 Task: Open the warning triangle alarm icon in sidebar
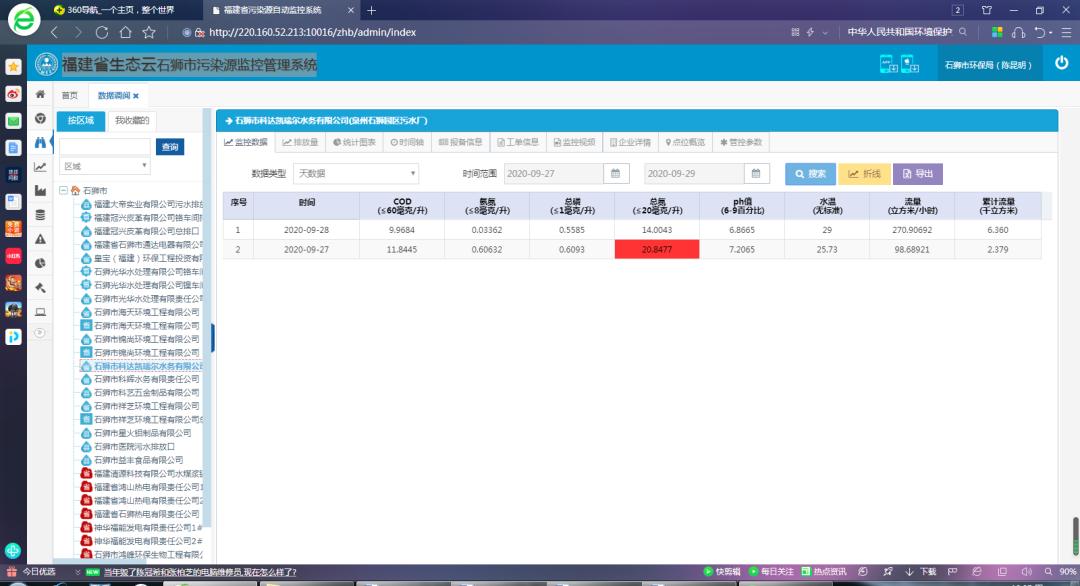coord(39,237)
